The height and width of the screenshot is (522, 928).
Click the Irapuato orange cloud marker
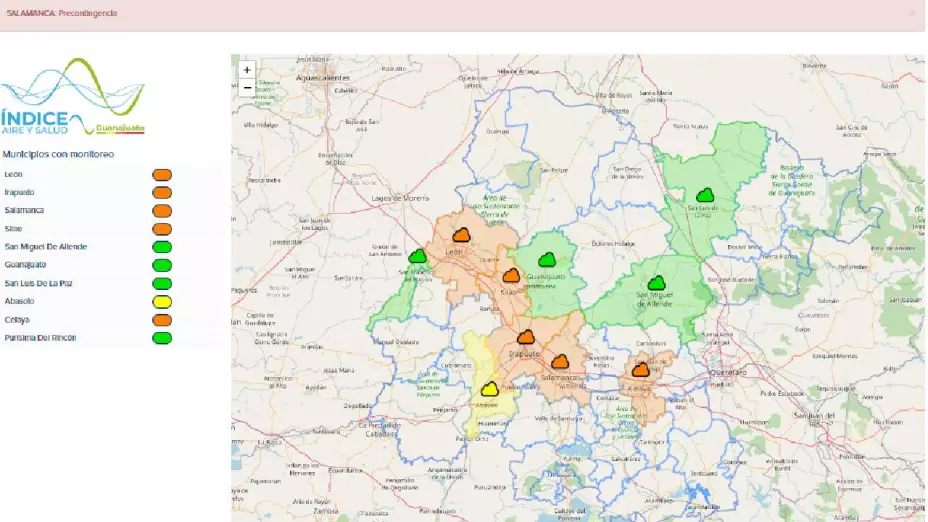coord(525,337)
